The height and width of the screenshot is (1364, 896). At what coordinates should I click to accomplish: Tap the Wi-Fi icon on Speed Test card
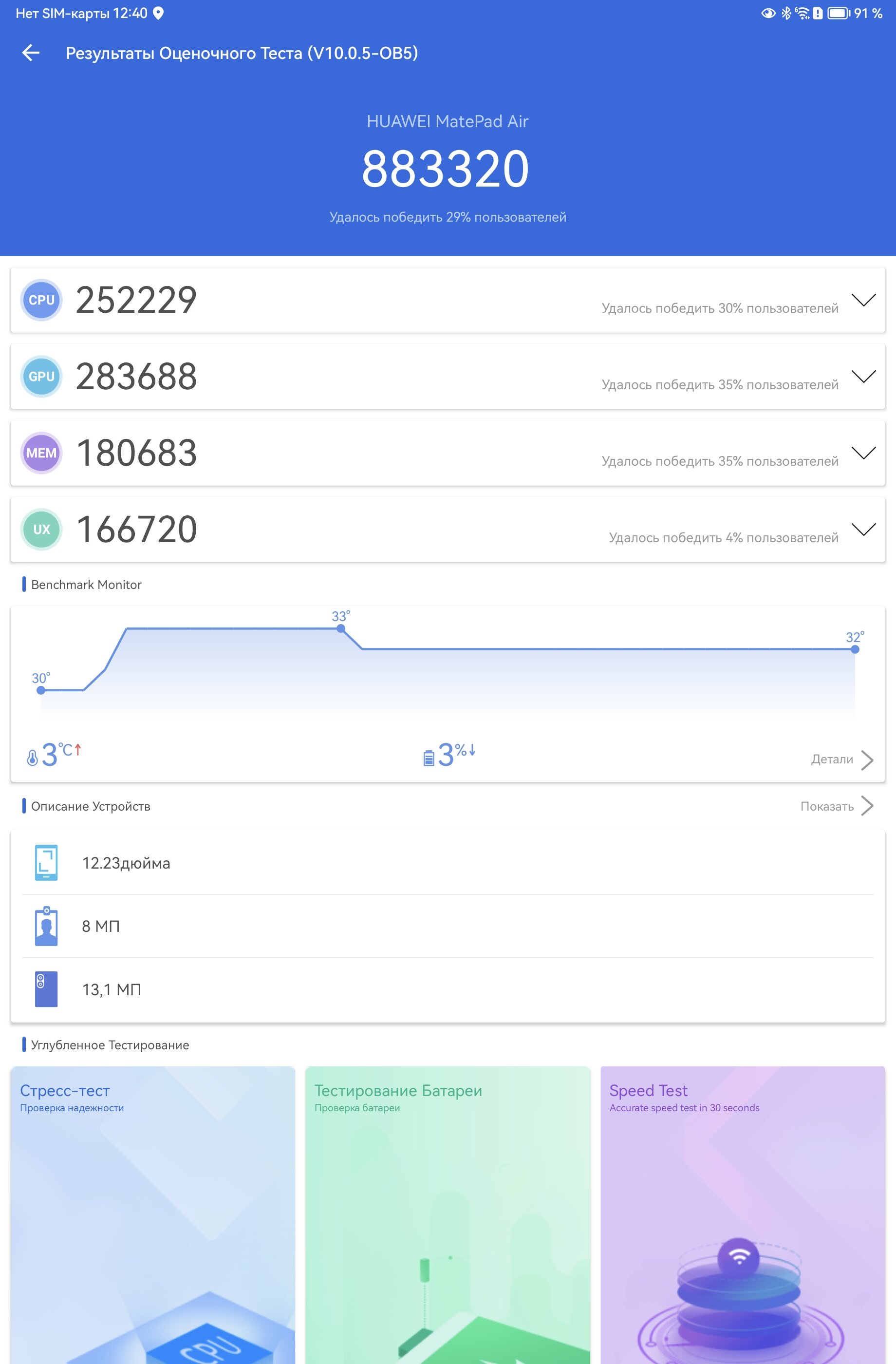pyautogui.click(x=738, y=1257)
